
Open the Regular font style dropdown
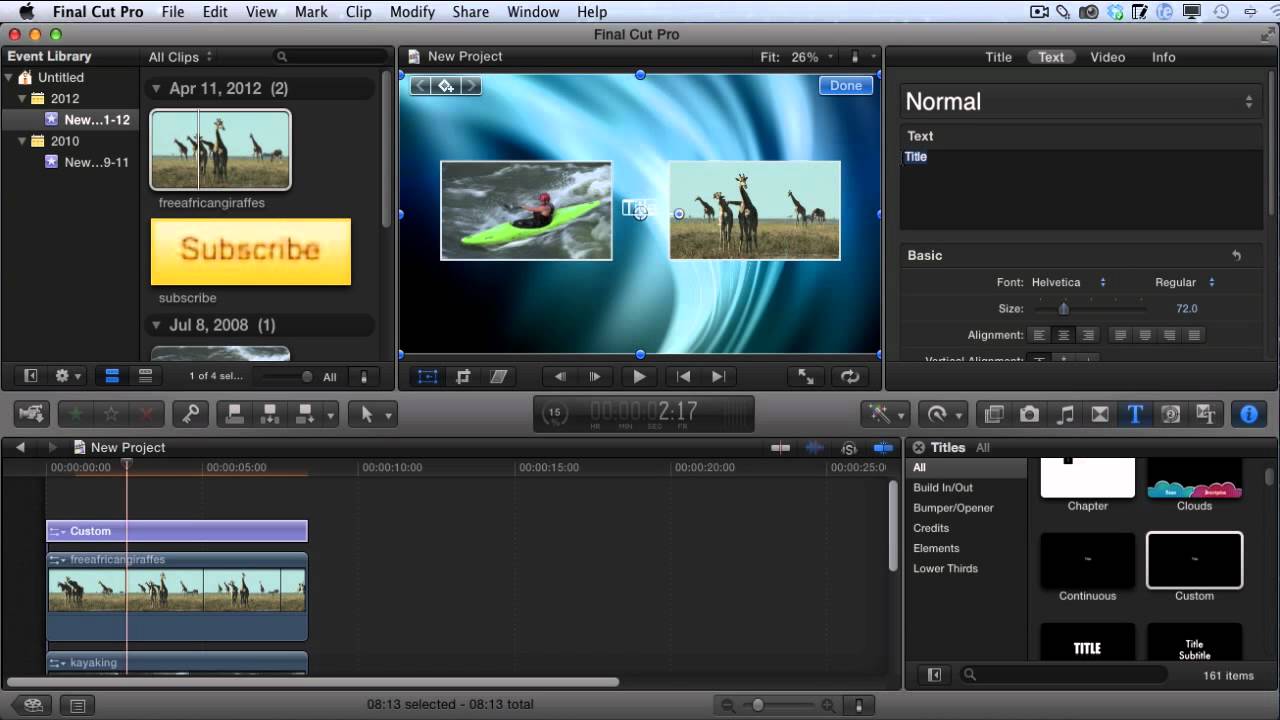coord(1185,282)
